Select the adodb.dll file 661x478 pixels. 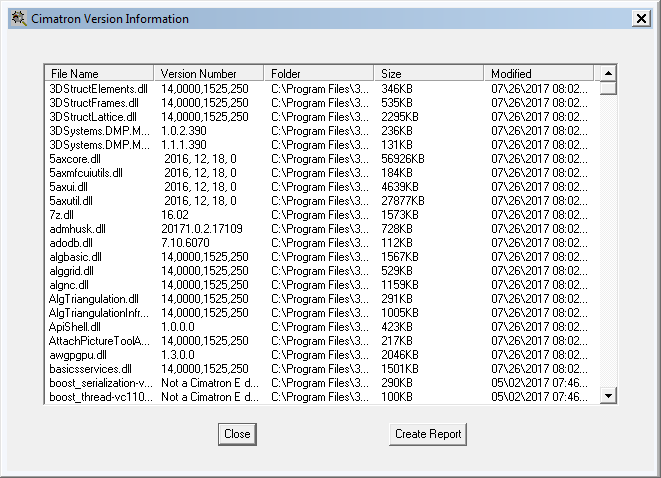click(71, 243)
